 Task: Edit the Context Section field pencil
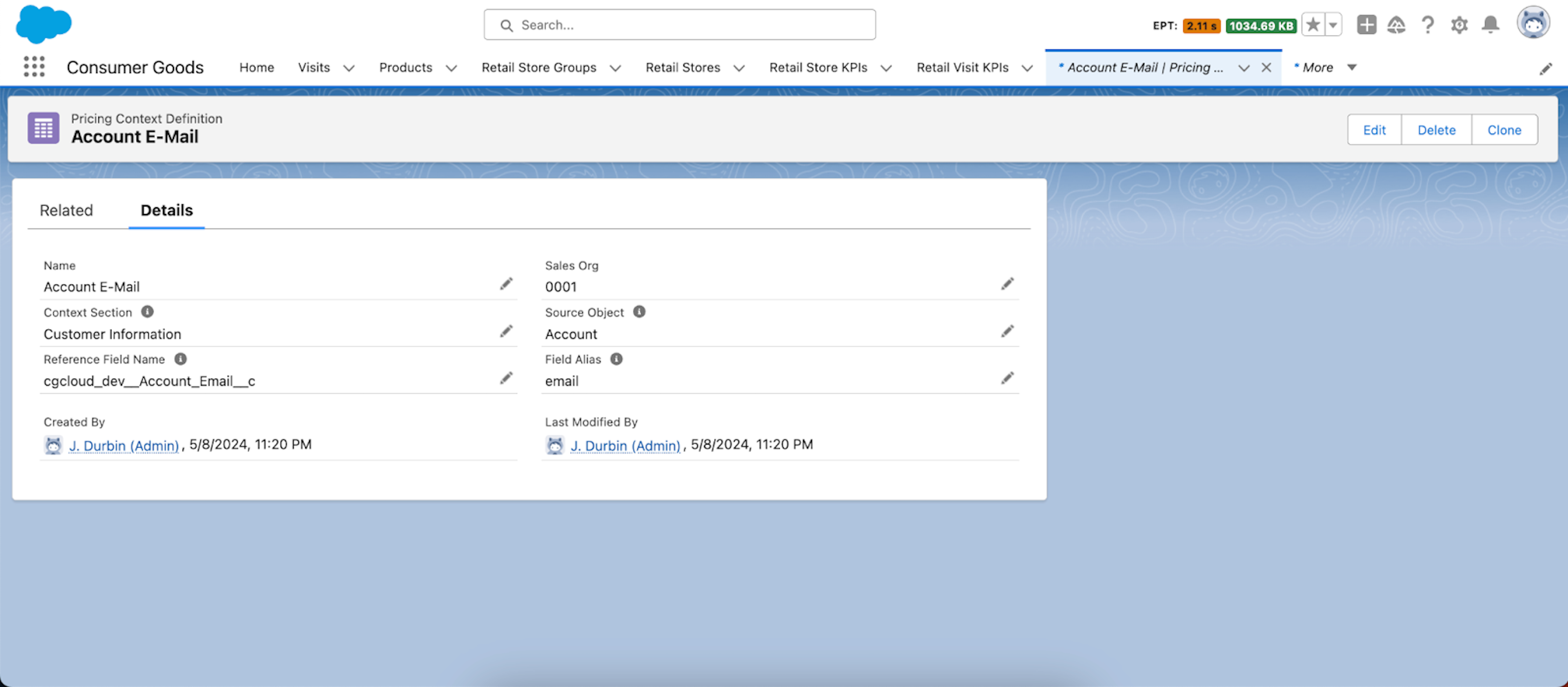(x=507, y=332)
